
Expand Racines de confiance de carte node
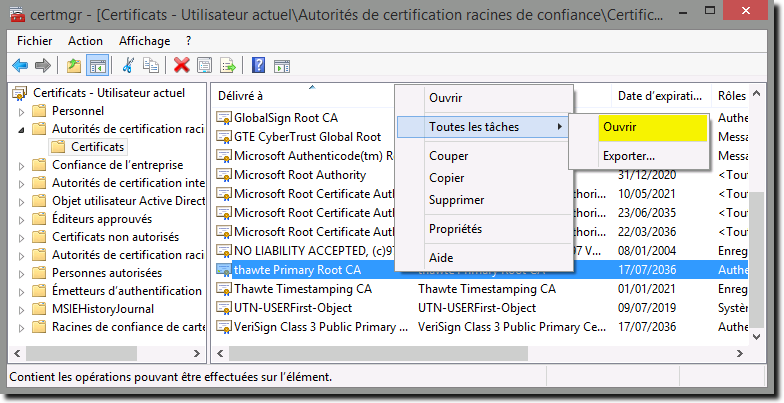pos(22,328)
